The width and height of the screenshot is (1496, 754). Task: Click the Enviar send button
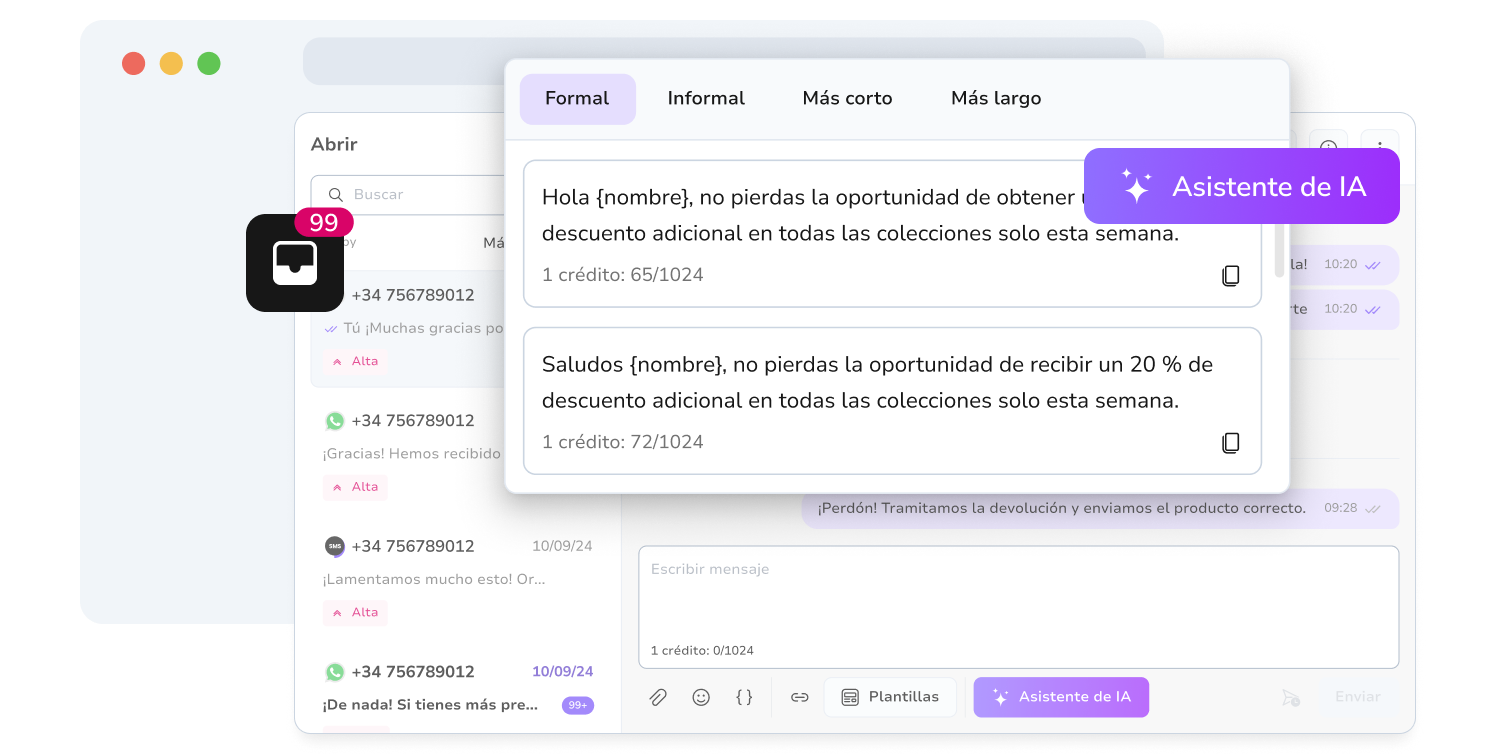(1357, 697)
